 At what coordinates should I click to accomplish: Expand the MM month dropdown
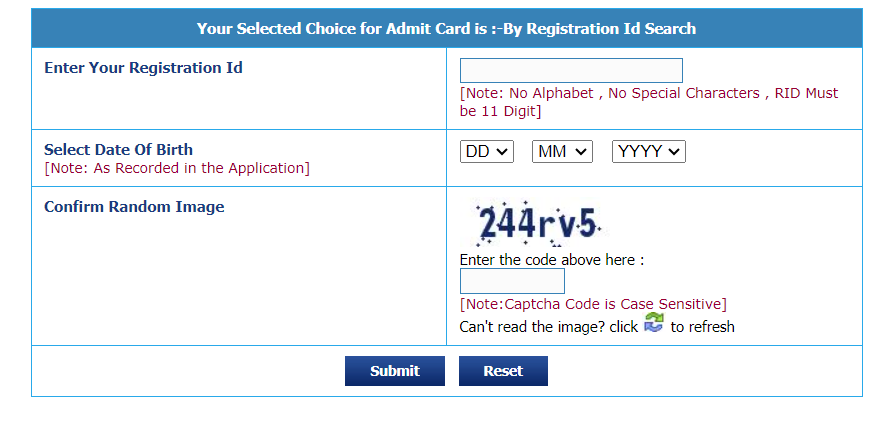562,151
